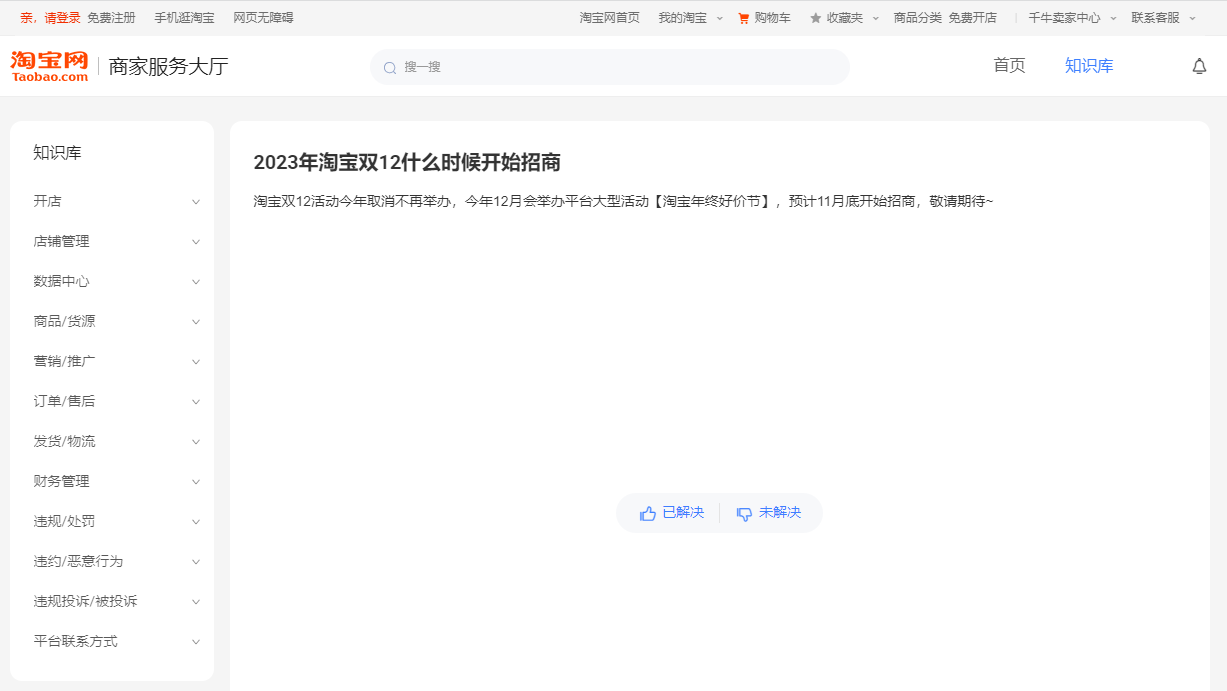Image resolution: width=1227 pixels, height=691 pixels.
Task: Click the star 收藏夹 favorites icon
Action: (x=815, y=18)
